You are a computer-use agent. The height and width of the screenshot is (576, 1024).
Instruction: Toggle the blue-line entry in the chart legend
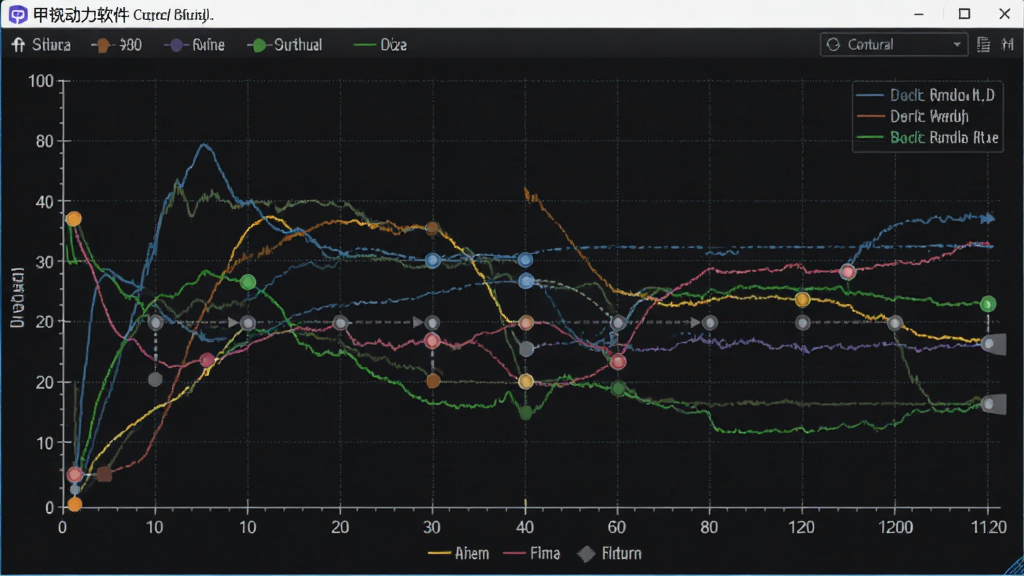(x=925, y=95)
